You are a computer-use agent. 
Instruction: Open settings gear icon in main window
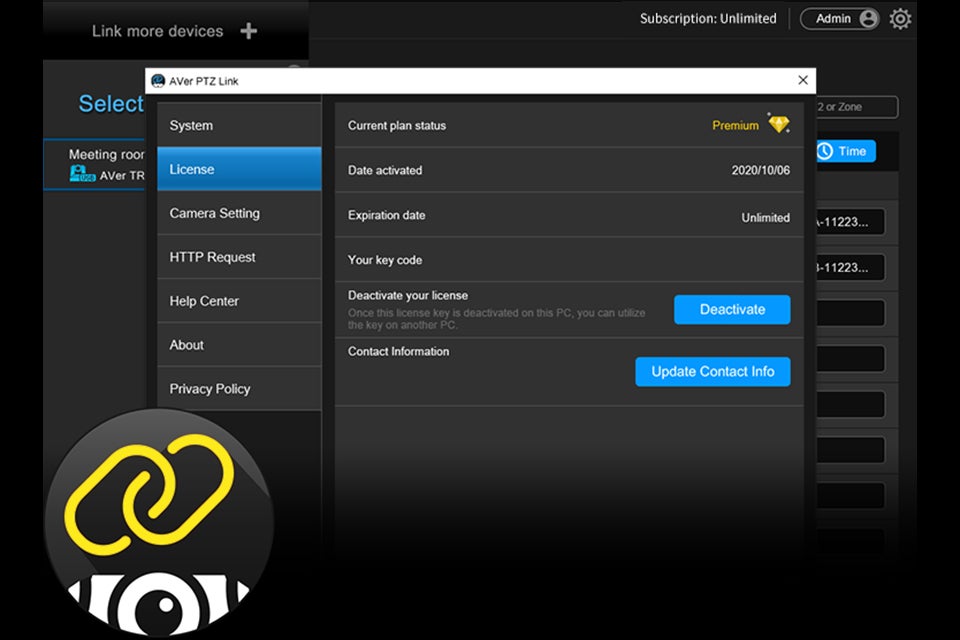[x=900, y=19]
